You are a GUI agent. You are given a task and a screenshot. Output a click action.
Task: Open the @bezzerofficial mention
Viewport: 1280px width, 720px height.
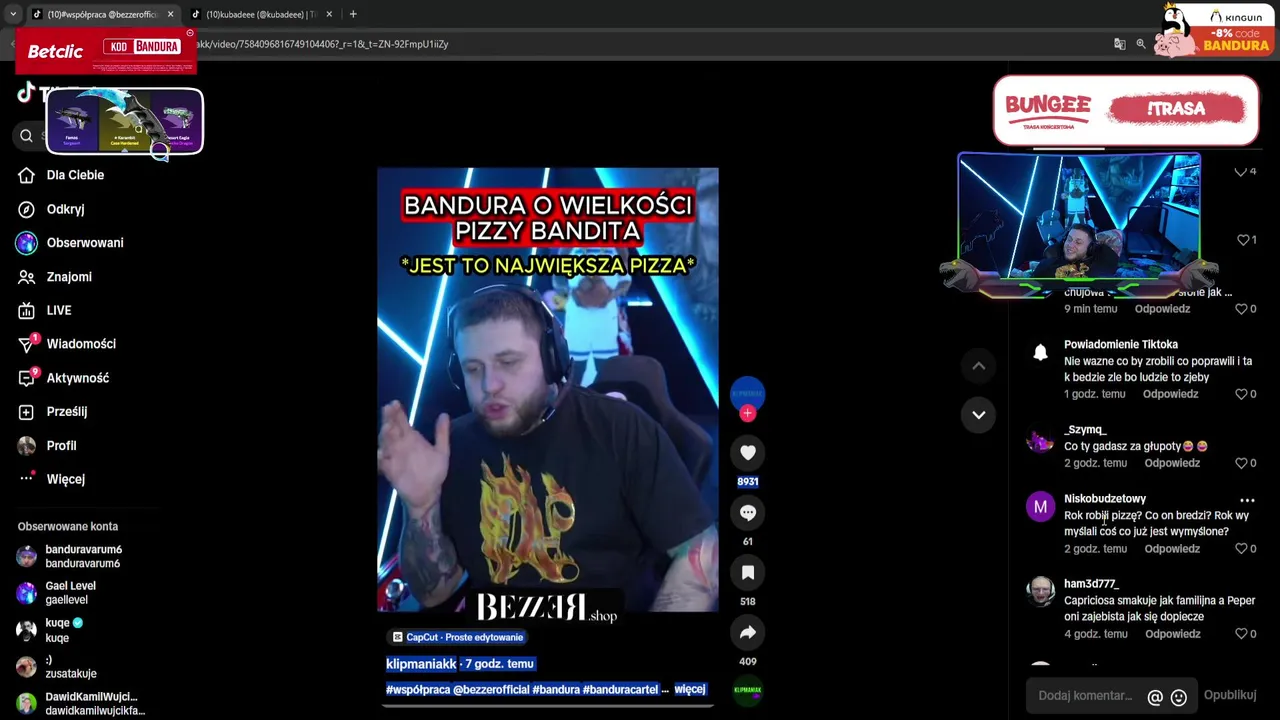pos(491,689)
